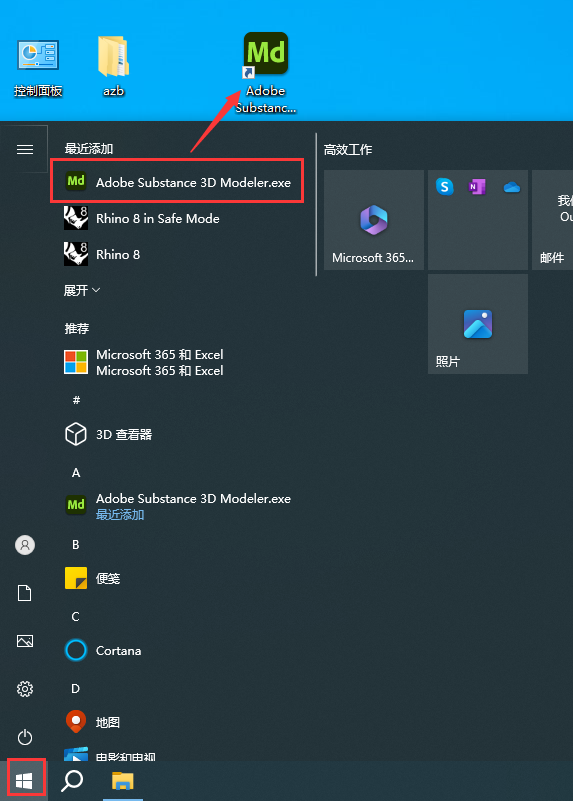Open the user account icon

pos(25,545)
